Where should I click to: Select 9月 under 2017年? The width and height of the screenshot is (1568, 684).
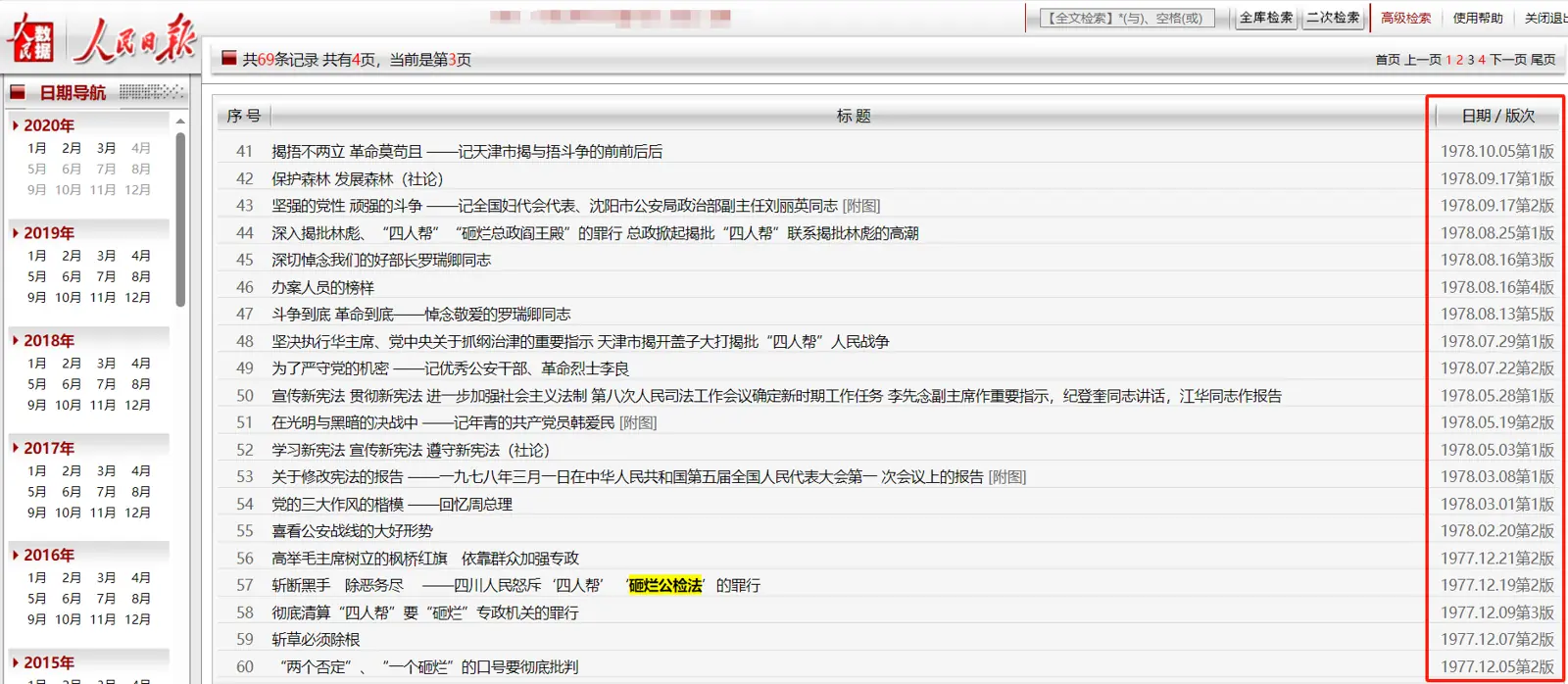point(37,513)
